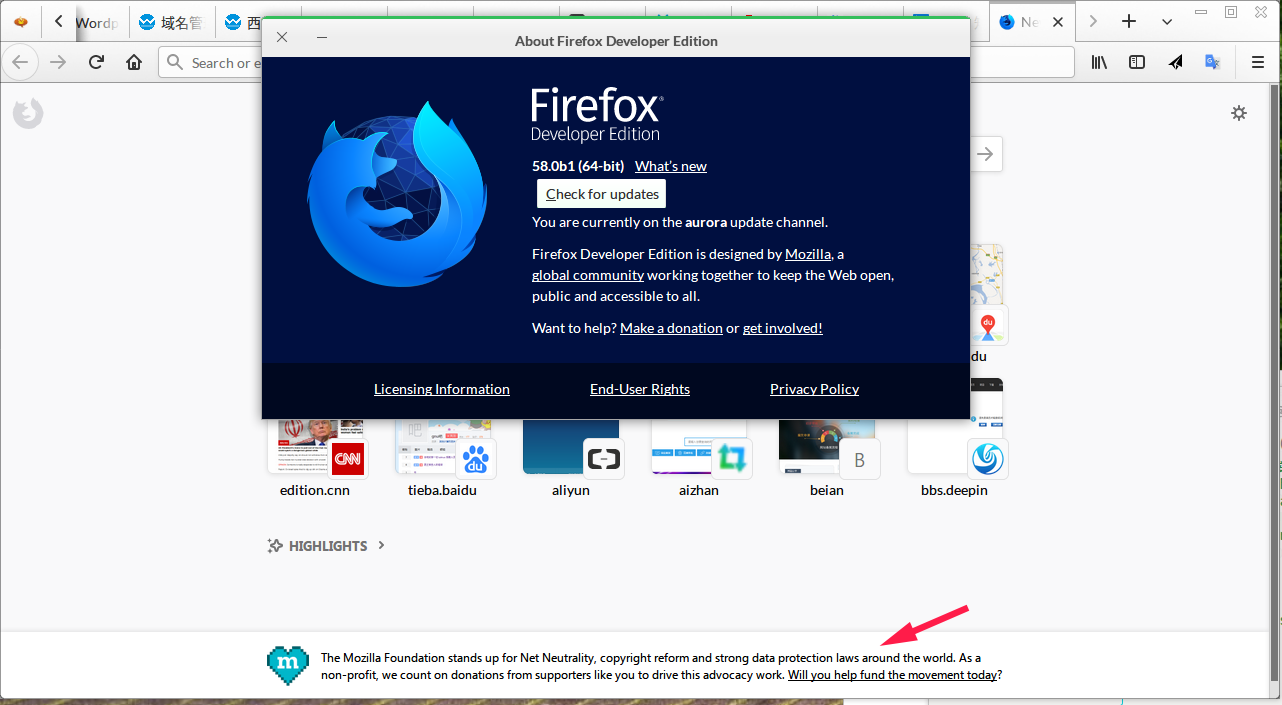Open the aliyun top site tile
This screenshot has height=705, width=1282.
point(571,460)
